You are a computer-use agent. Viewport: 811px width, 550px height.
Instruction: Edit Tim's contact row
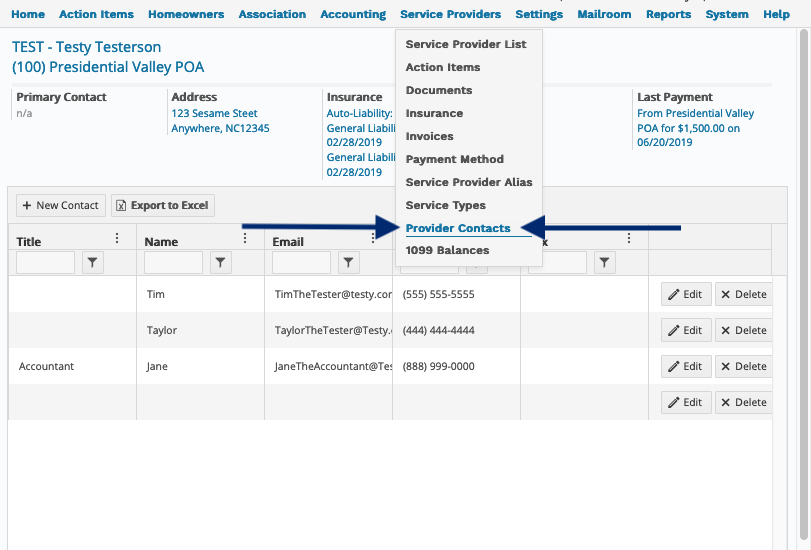[x=686, y=294]
